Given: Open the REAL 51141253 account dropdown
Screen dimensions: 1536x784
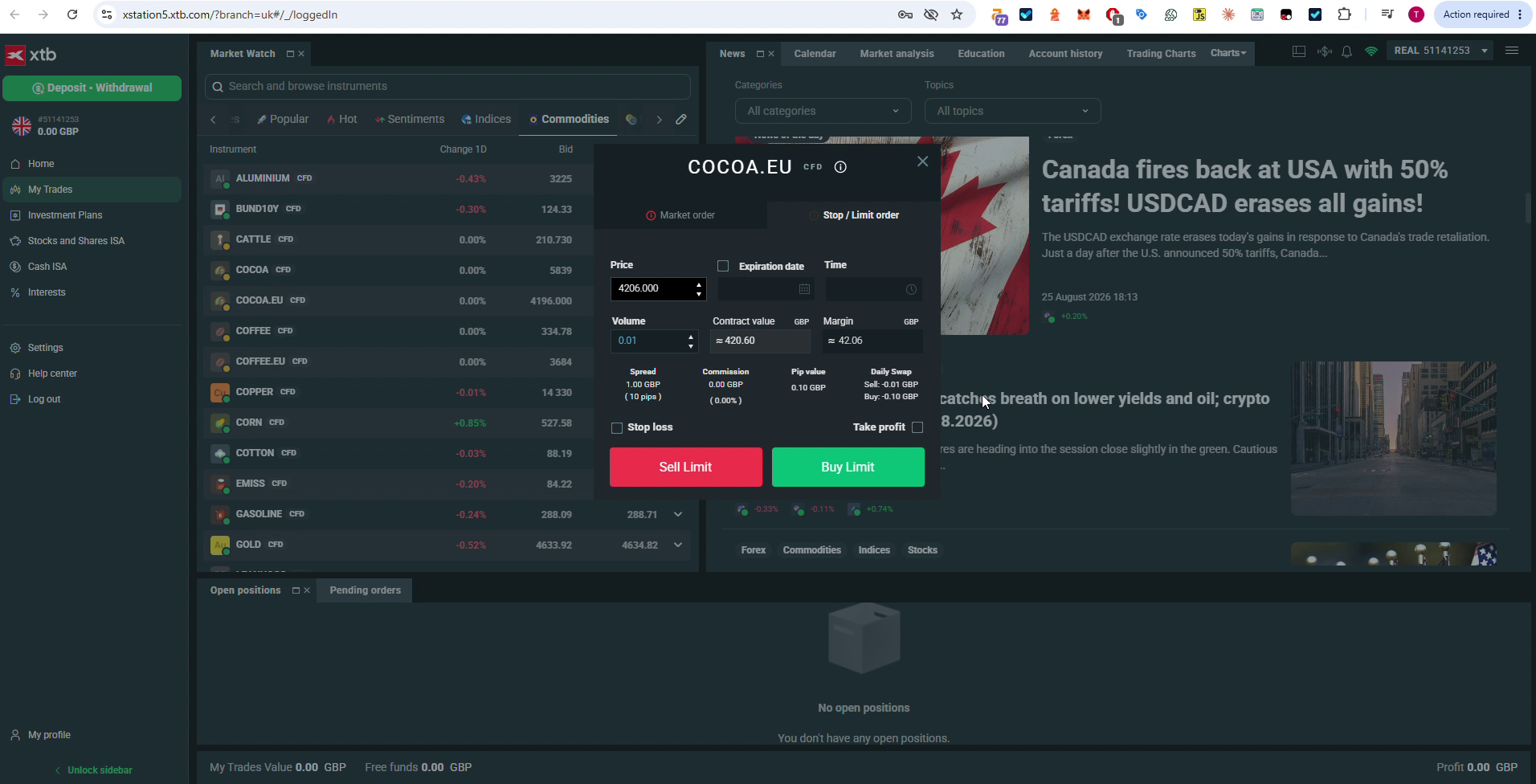Looking at the screenshot, I should pyautogui.click(x=1442, y=51).
